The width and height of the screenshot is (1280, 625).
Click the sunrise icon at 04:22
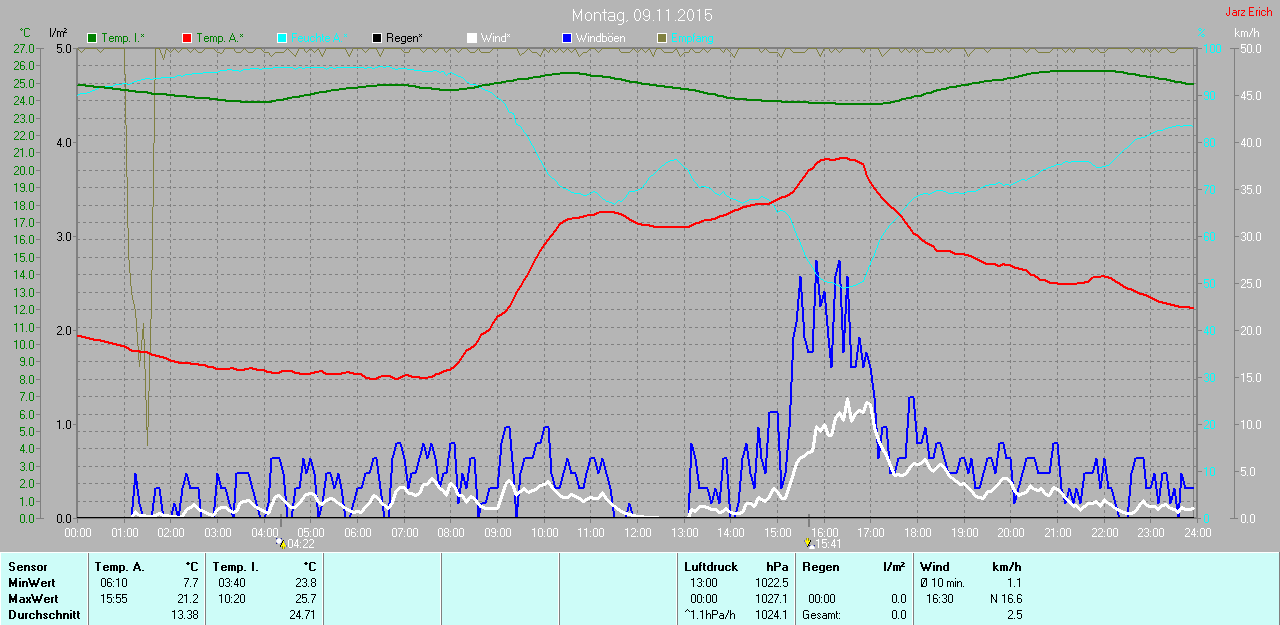[281, 543]
